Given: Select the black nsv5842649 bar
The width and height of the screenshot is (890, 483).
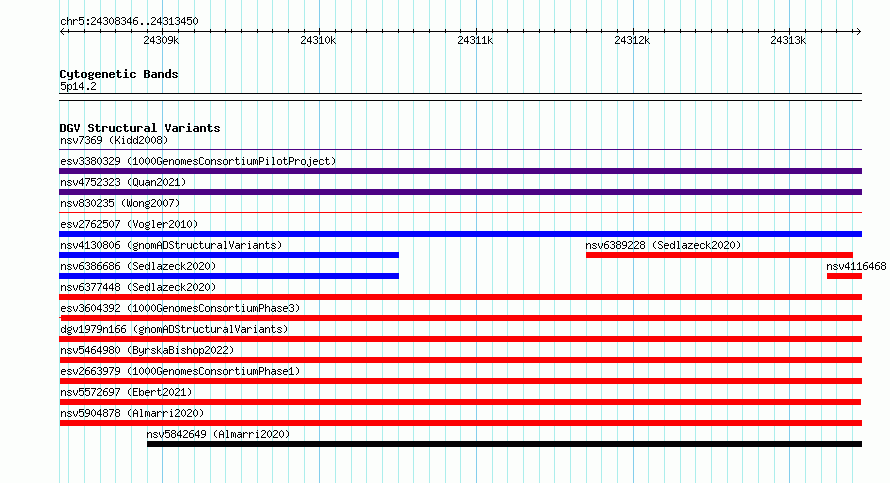Looking at the screenshot, I should (504, 444).
